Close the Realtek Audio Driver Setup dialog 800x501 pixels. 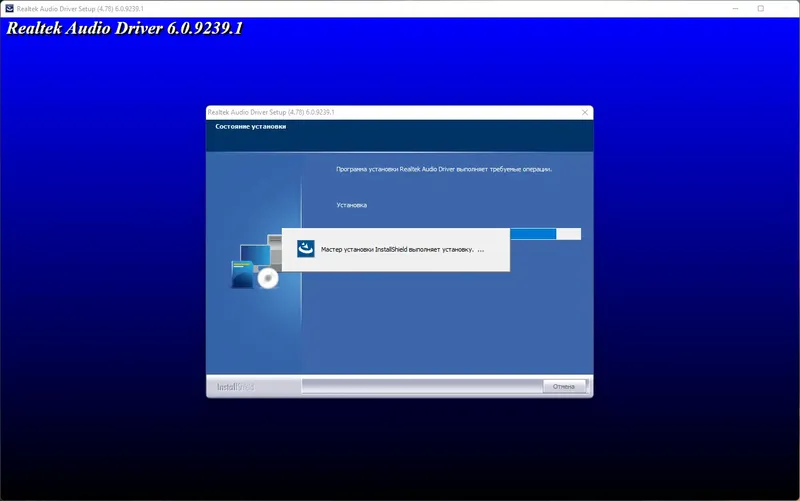point(585,112)
